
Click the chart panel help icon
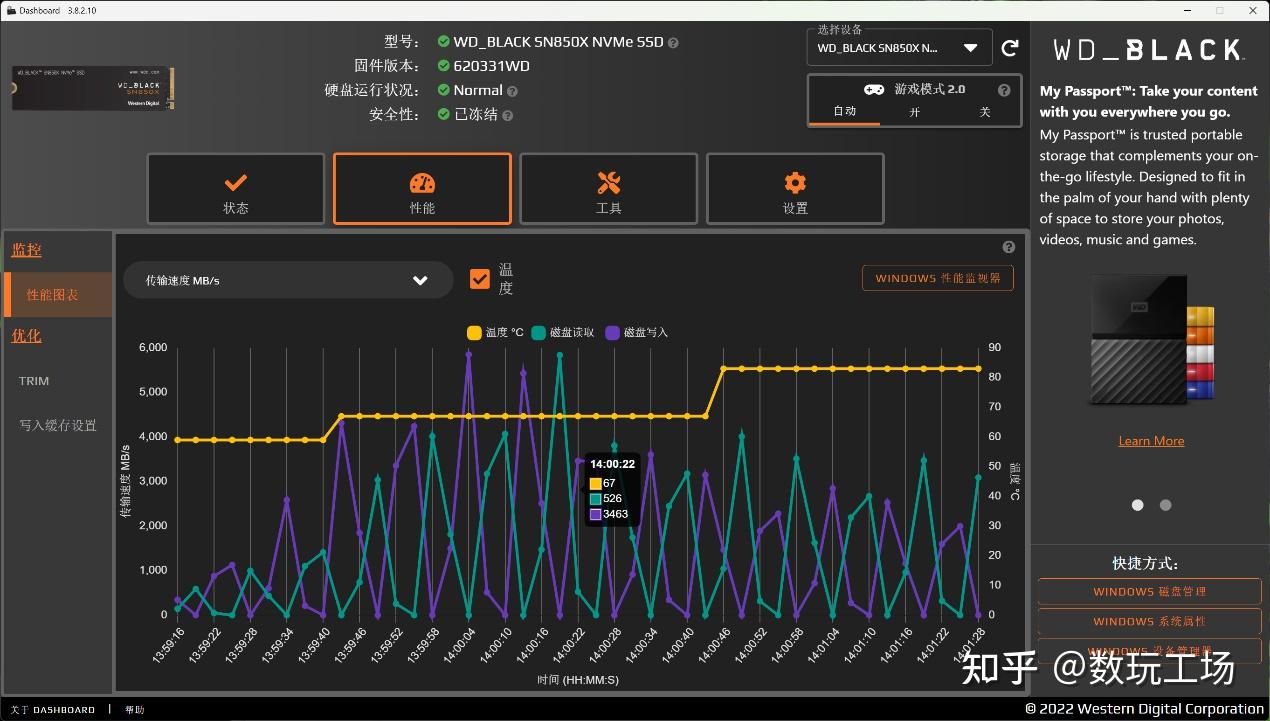click(1008, 247)
